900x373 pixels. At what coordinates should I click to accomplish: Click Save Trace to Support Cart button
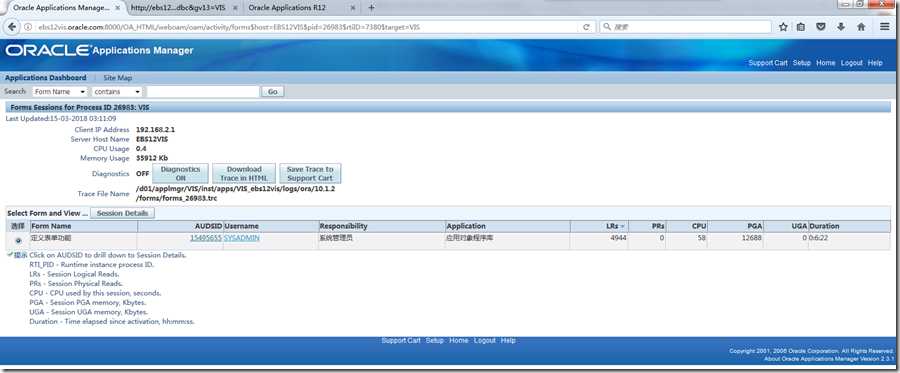tap(310, 173)
